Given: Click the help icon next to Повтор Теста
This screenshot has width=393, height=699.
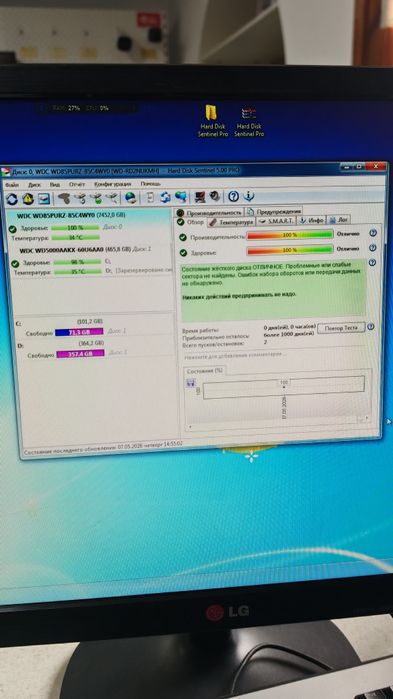Looking at the screenshot, I should [371, 327].
